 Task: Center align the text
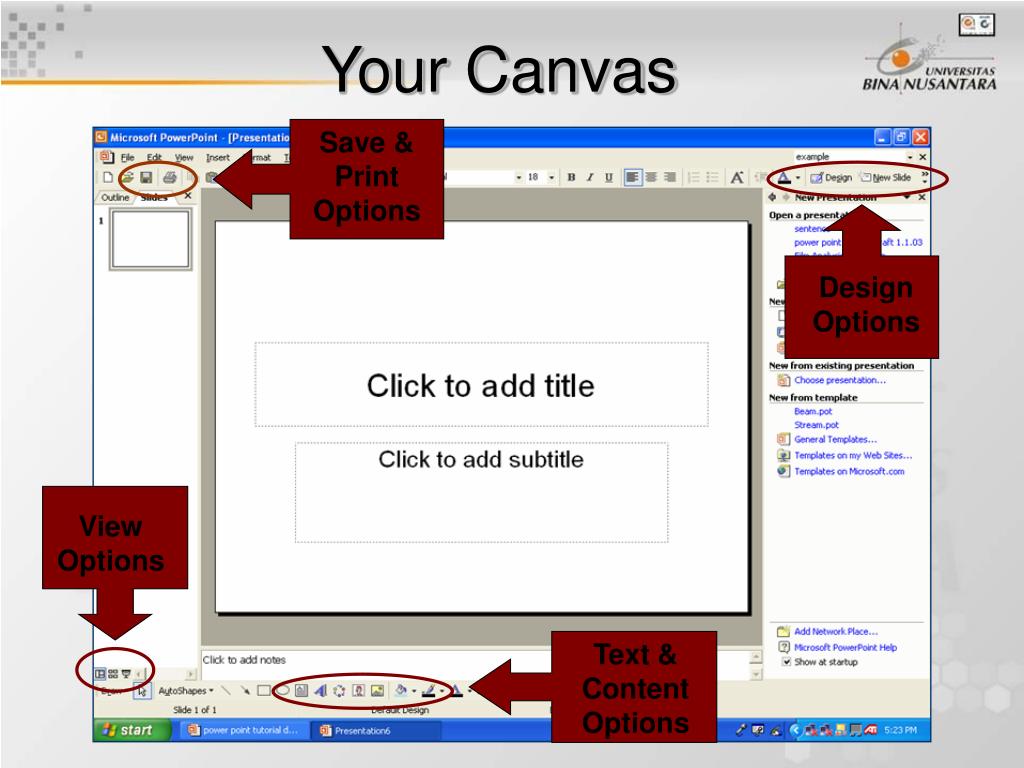click(x=651, y=177)
